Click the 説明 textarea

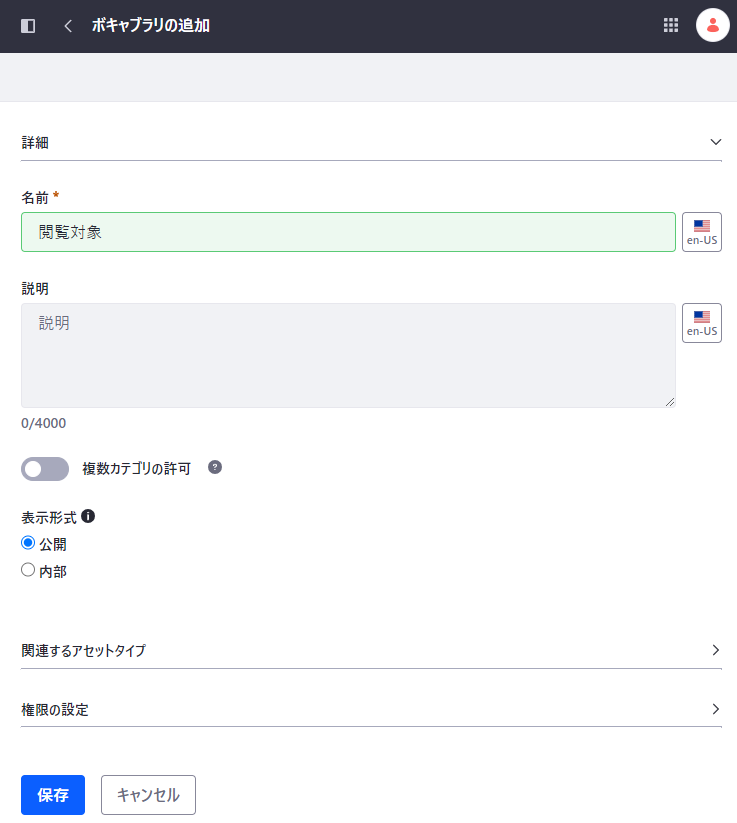point(348,355)
